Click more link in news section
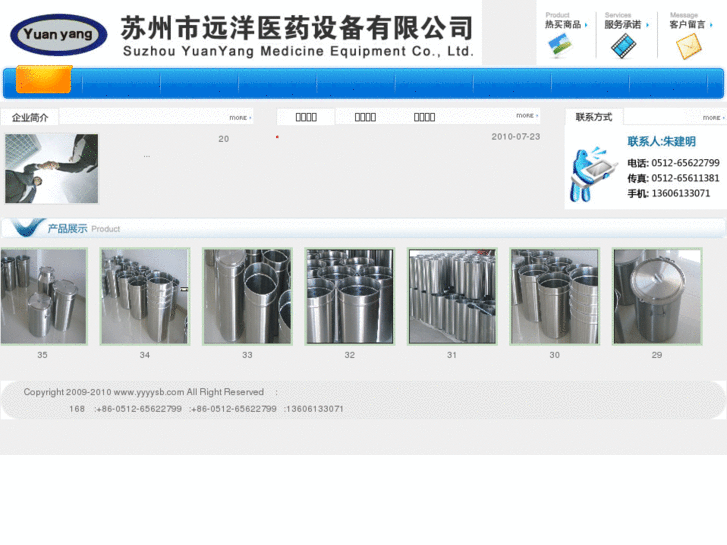This screenshot has width=727, height=545. click(x=527, y=115)
